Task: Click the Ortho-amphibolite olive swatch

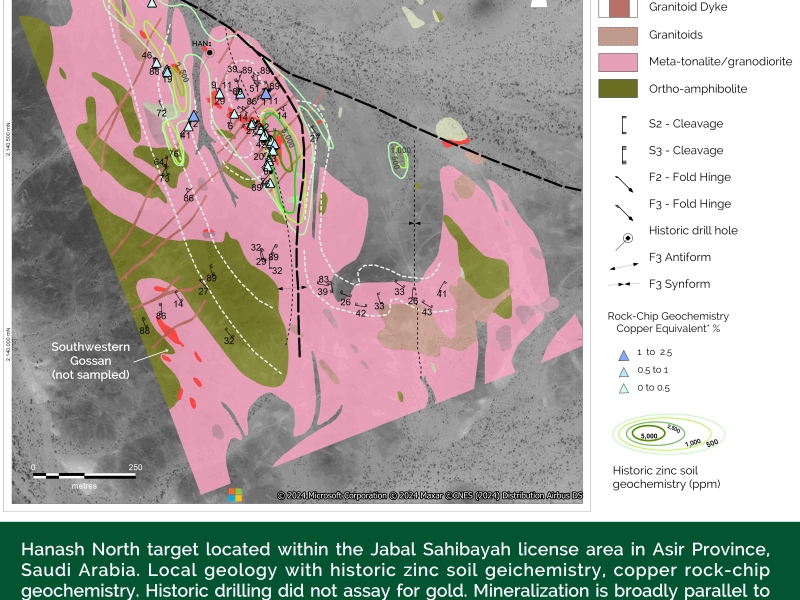Action: pyautogui.click(x=618, y=89)
